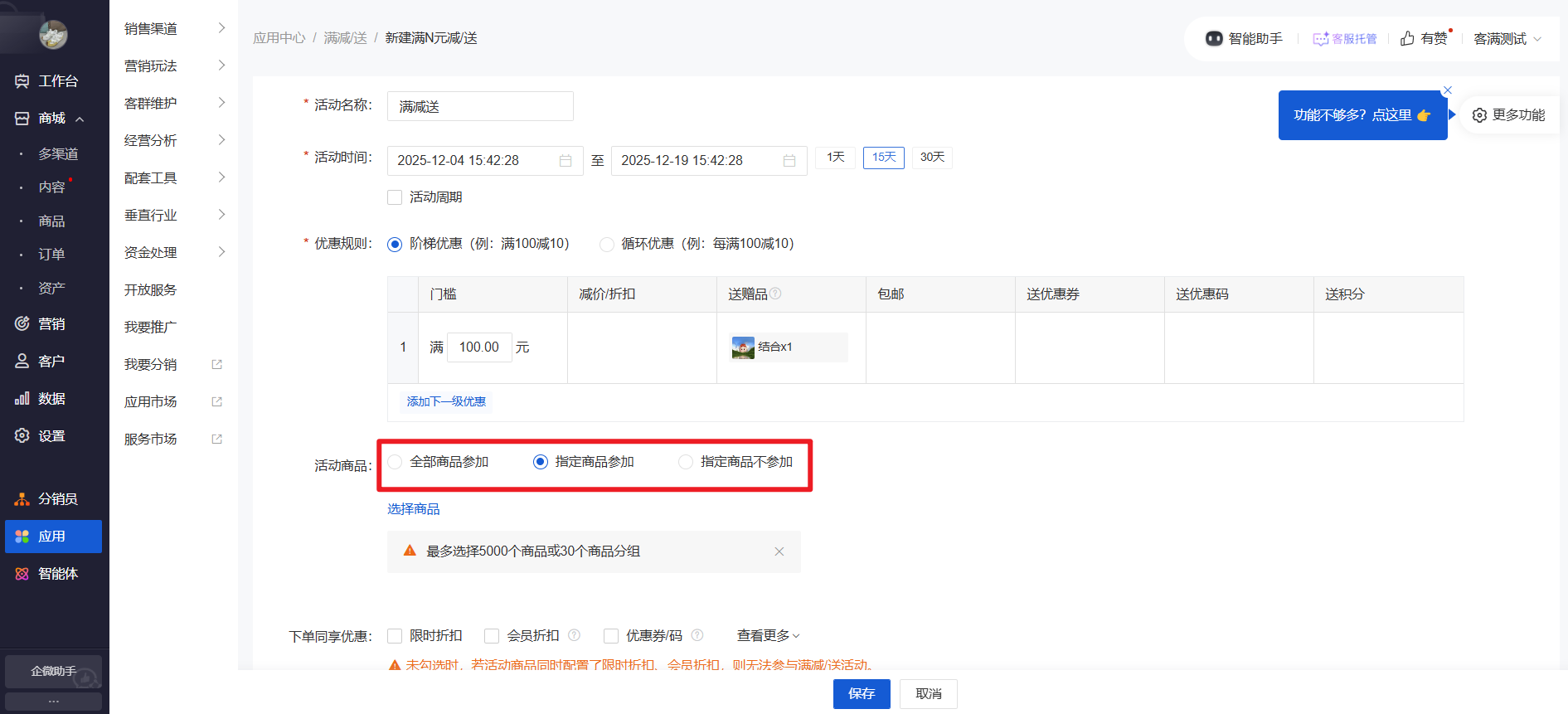The width and height of the screenshot is (1568, 714).
Task: Enable the 会员折扣 checkbox
Action: tap(492, 636)
